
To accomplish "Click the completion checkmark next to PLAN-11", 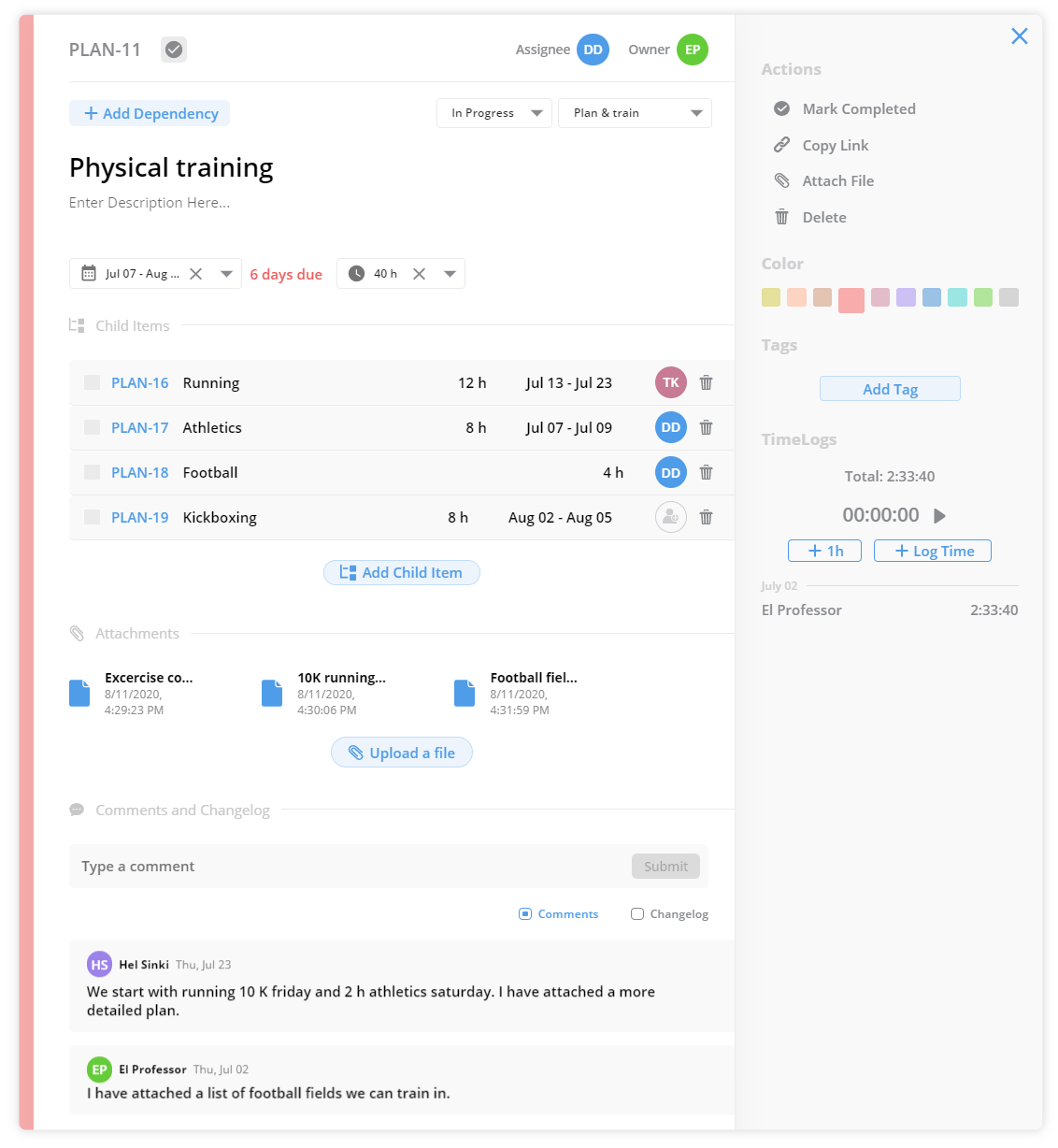I will [x=174, y=50].
